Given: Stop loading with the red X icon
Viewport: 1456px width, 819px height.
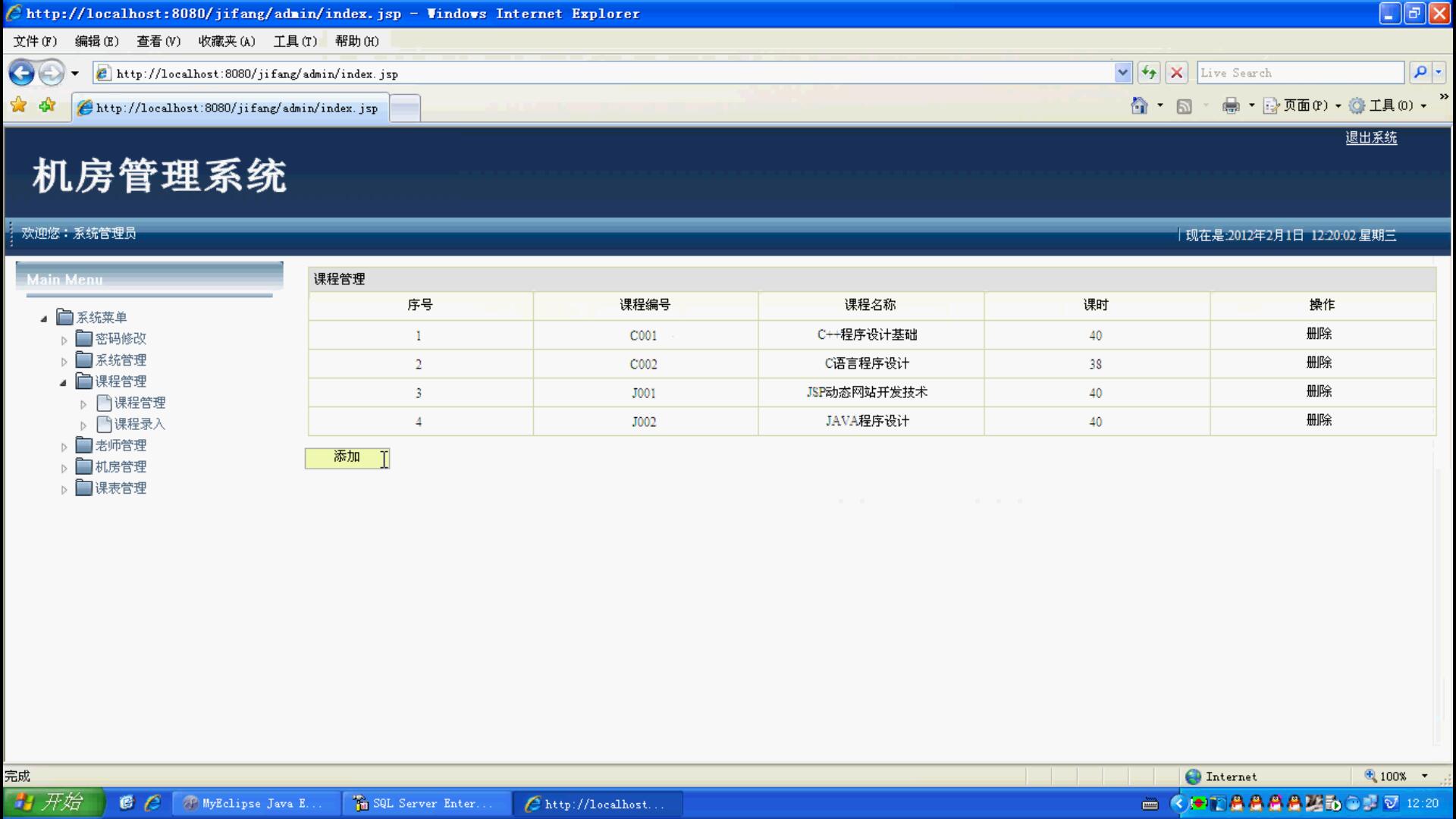Looking at the screenshot, I should click(x=1176, y=73).
